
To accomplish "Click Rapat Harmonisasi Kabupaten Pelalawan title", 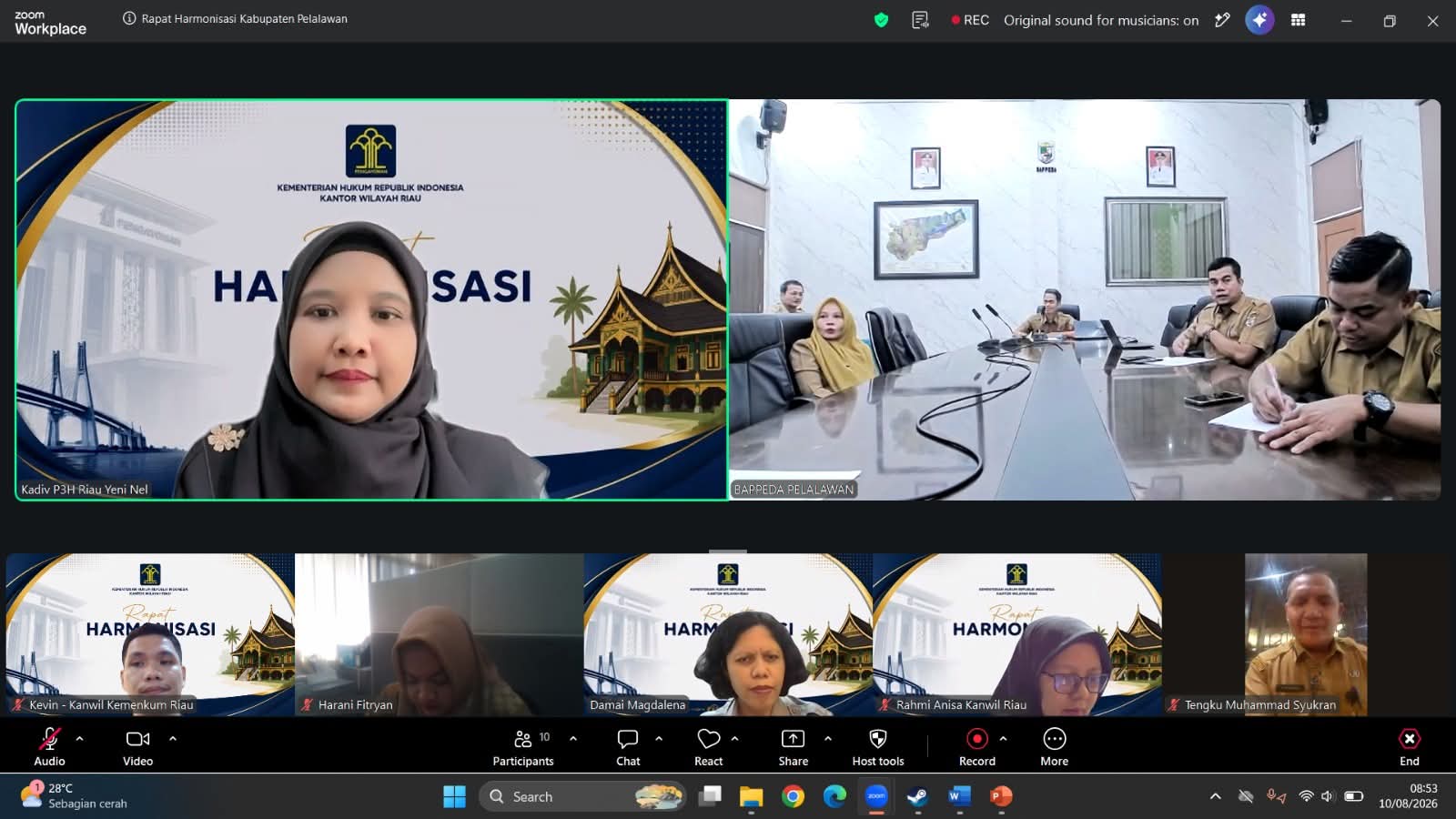I will tap(244, 18).
